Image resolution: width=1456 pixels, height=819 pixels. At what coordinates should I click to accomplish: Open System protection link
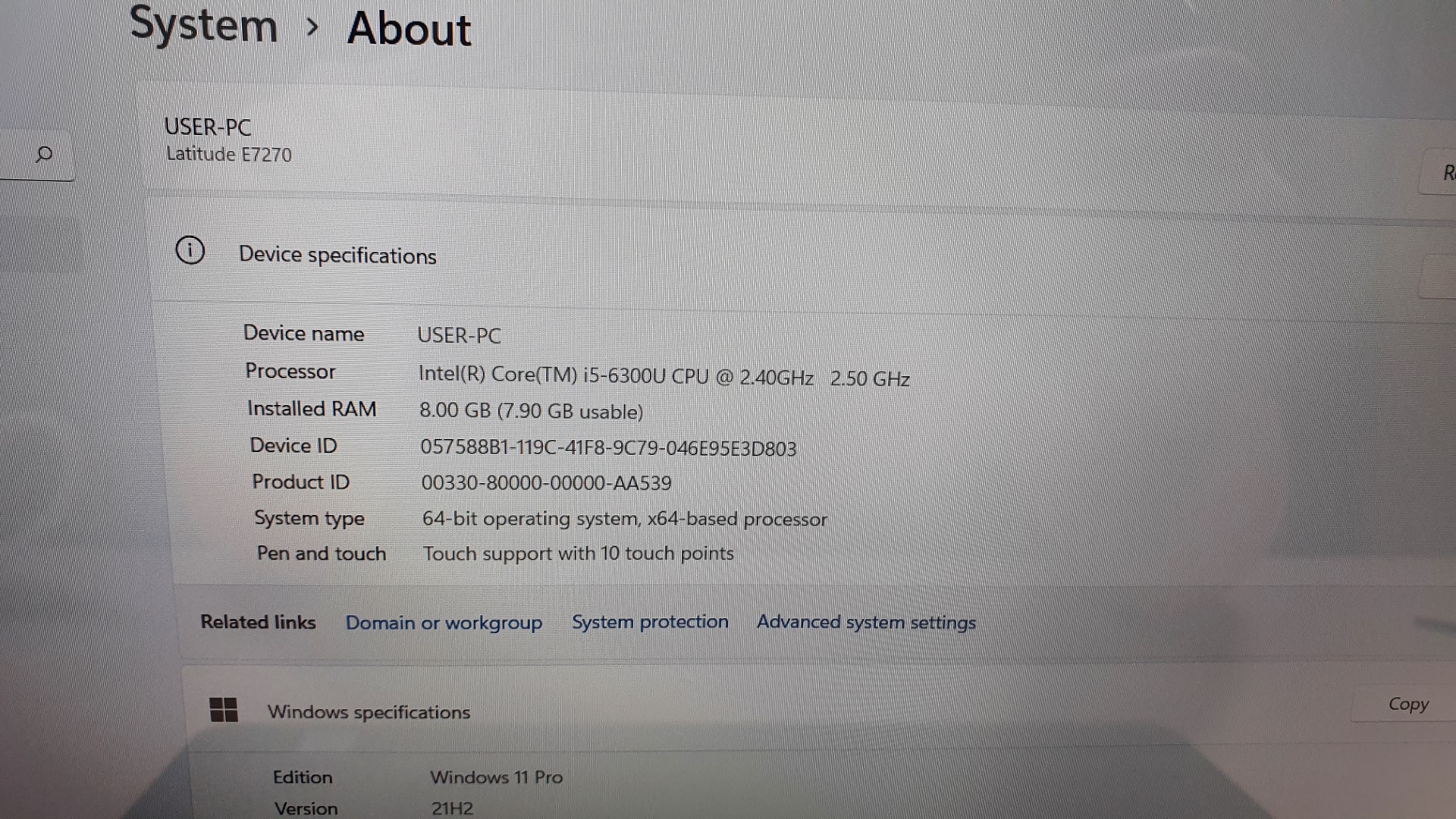point(650,622)
